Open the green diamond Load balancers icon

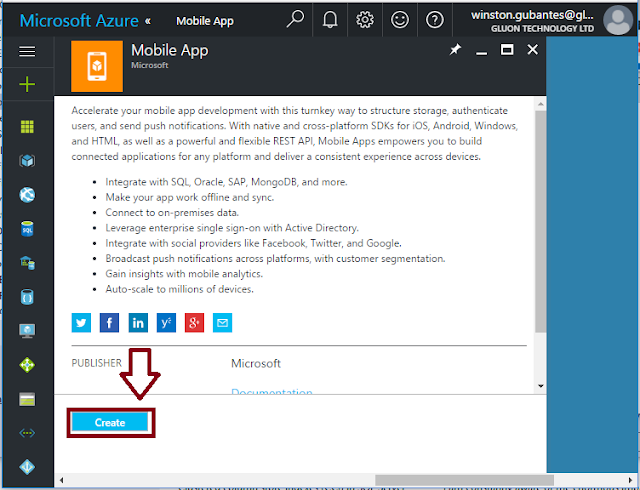pyautogui.click(x=27, y=365)
